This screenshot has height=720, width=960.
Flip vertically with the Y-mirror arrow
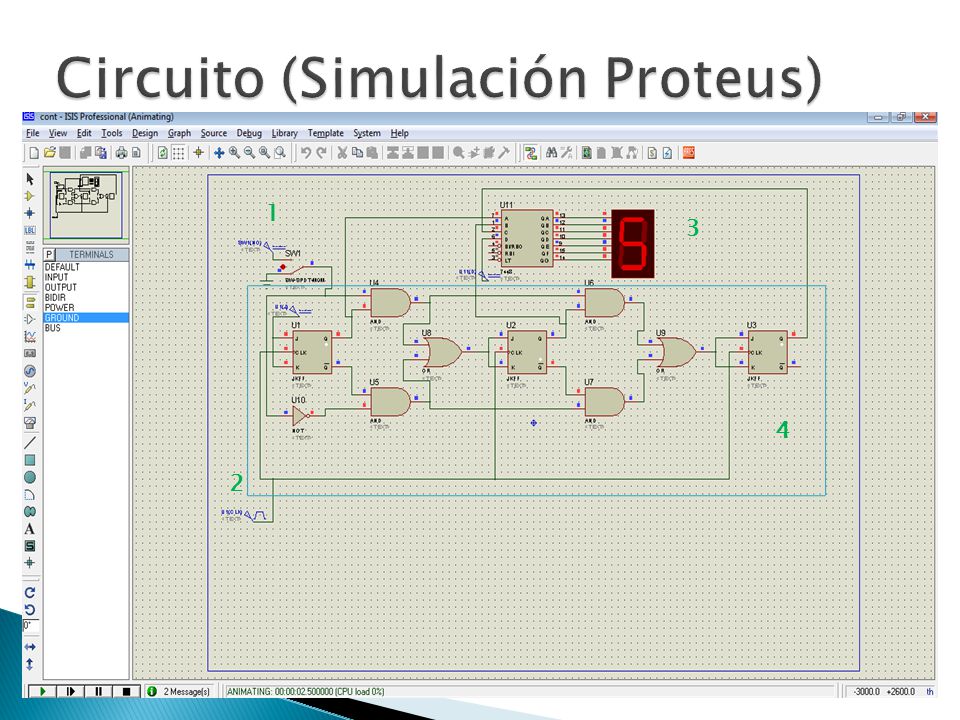coord(30,664)
